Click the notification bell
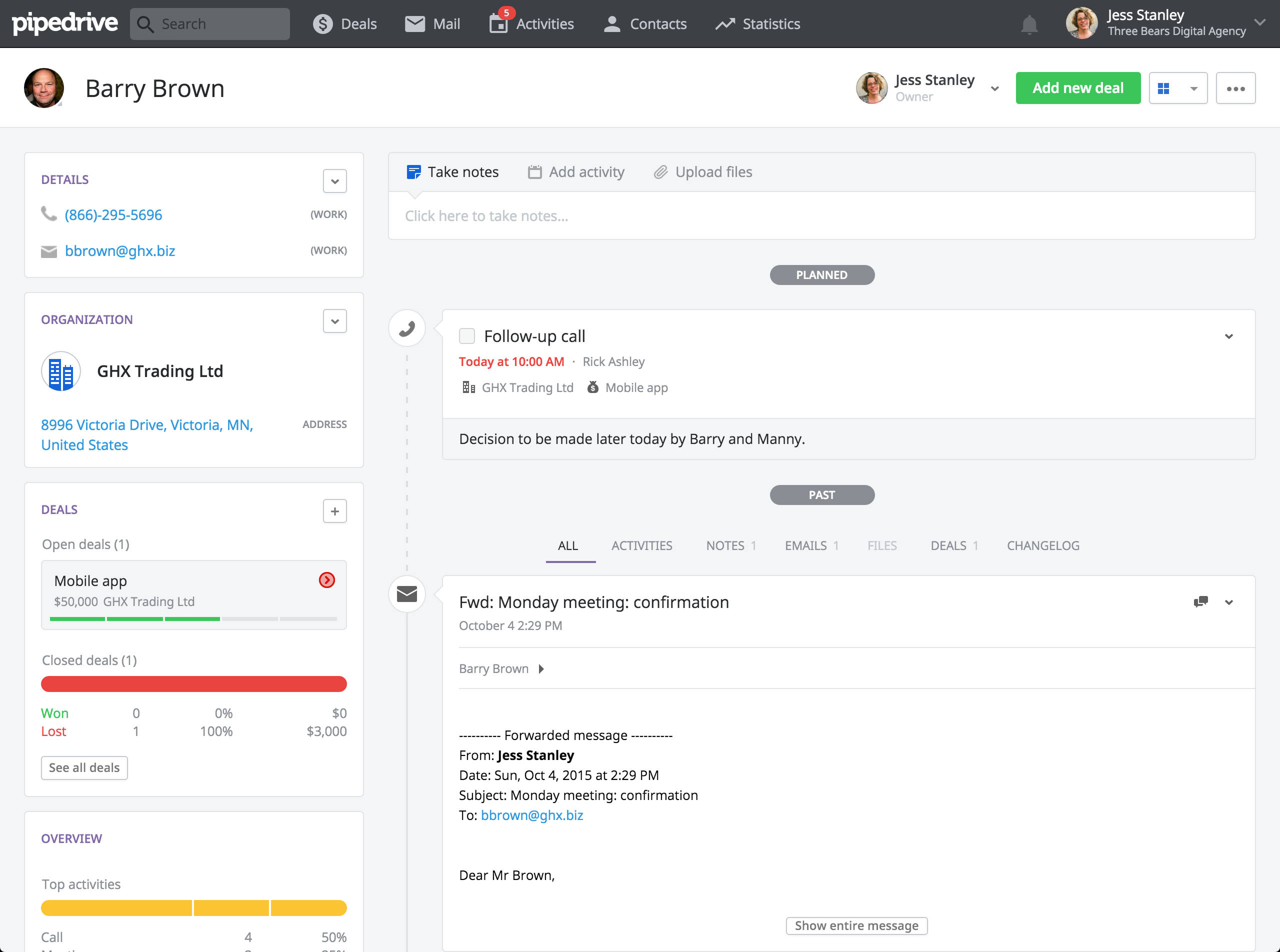1280x952 pixels. tap(1030, 23)
